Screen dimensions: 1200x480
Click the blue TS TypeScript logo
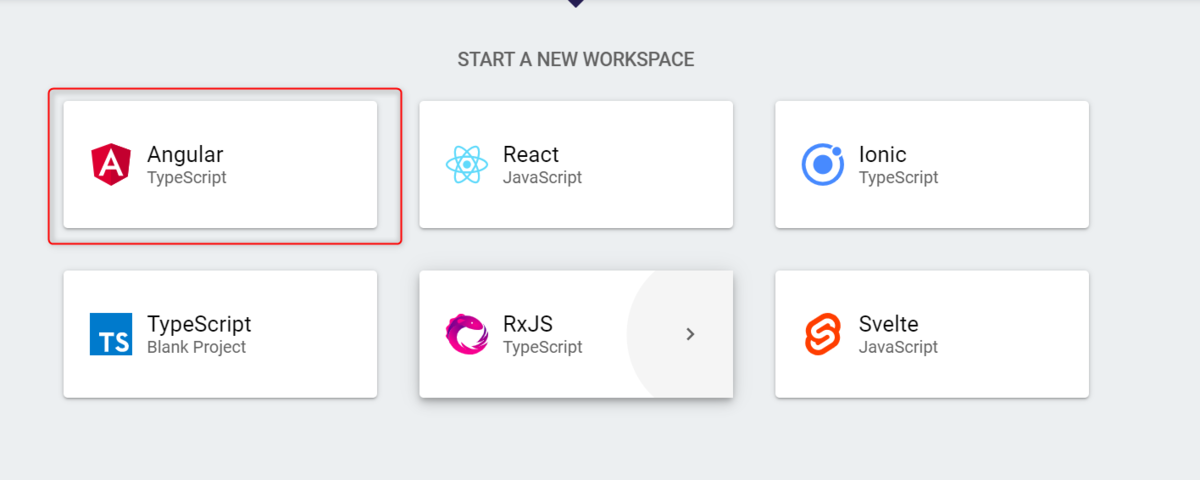click(x=110, y=334)
